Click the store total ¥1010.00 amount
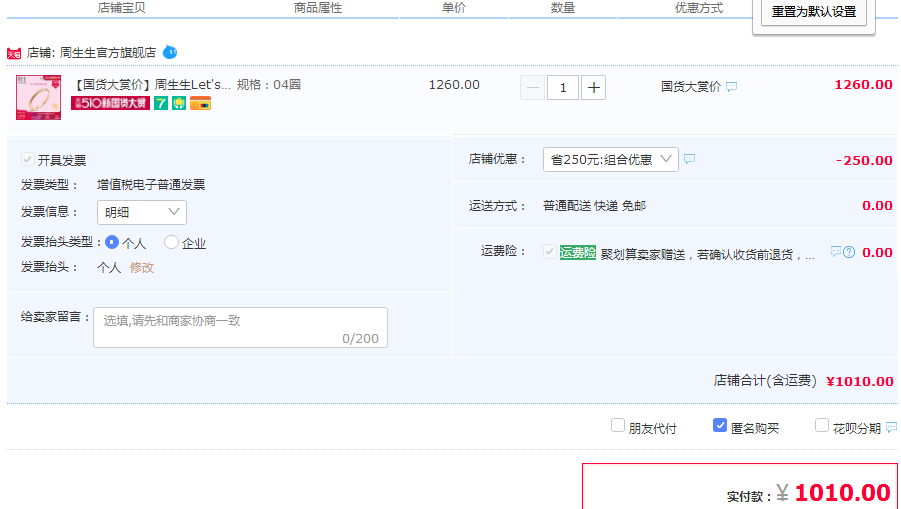This screenshot has width=901, height=509. [860, 381]
